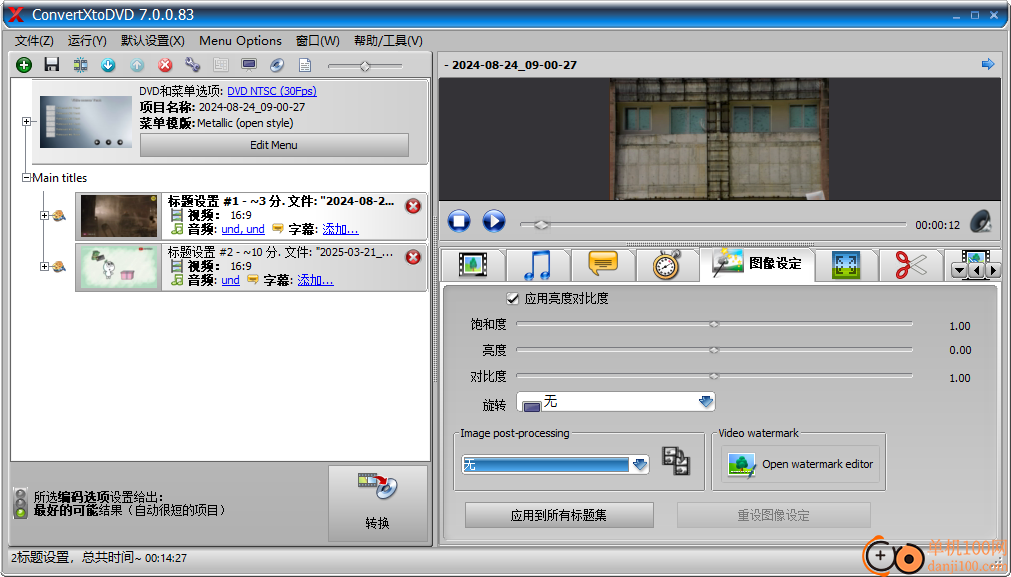Open the 窗口(W) menu

(x=318, y=41)
